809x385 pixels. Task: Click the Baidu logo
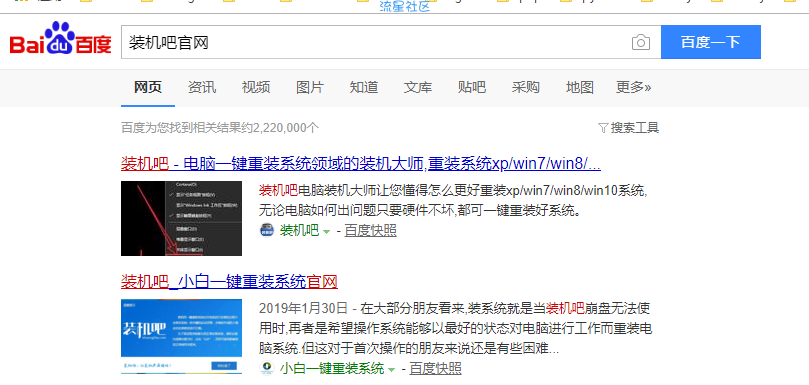click(60, 39)
